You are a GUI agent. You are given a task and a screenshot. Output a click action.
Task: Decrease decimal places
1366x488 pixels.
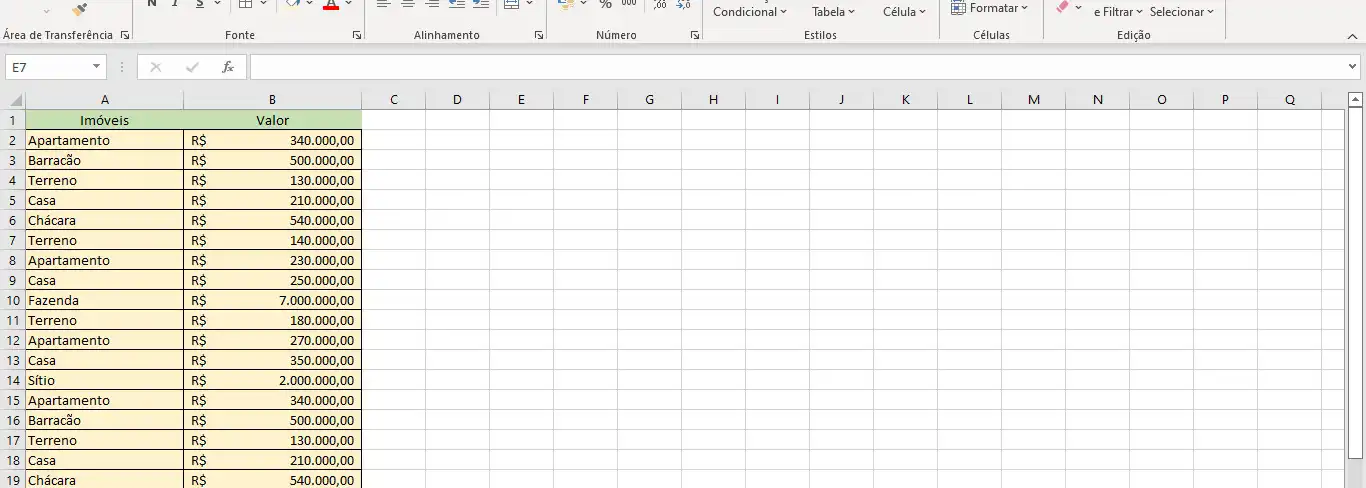point(684,4)
